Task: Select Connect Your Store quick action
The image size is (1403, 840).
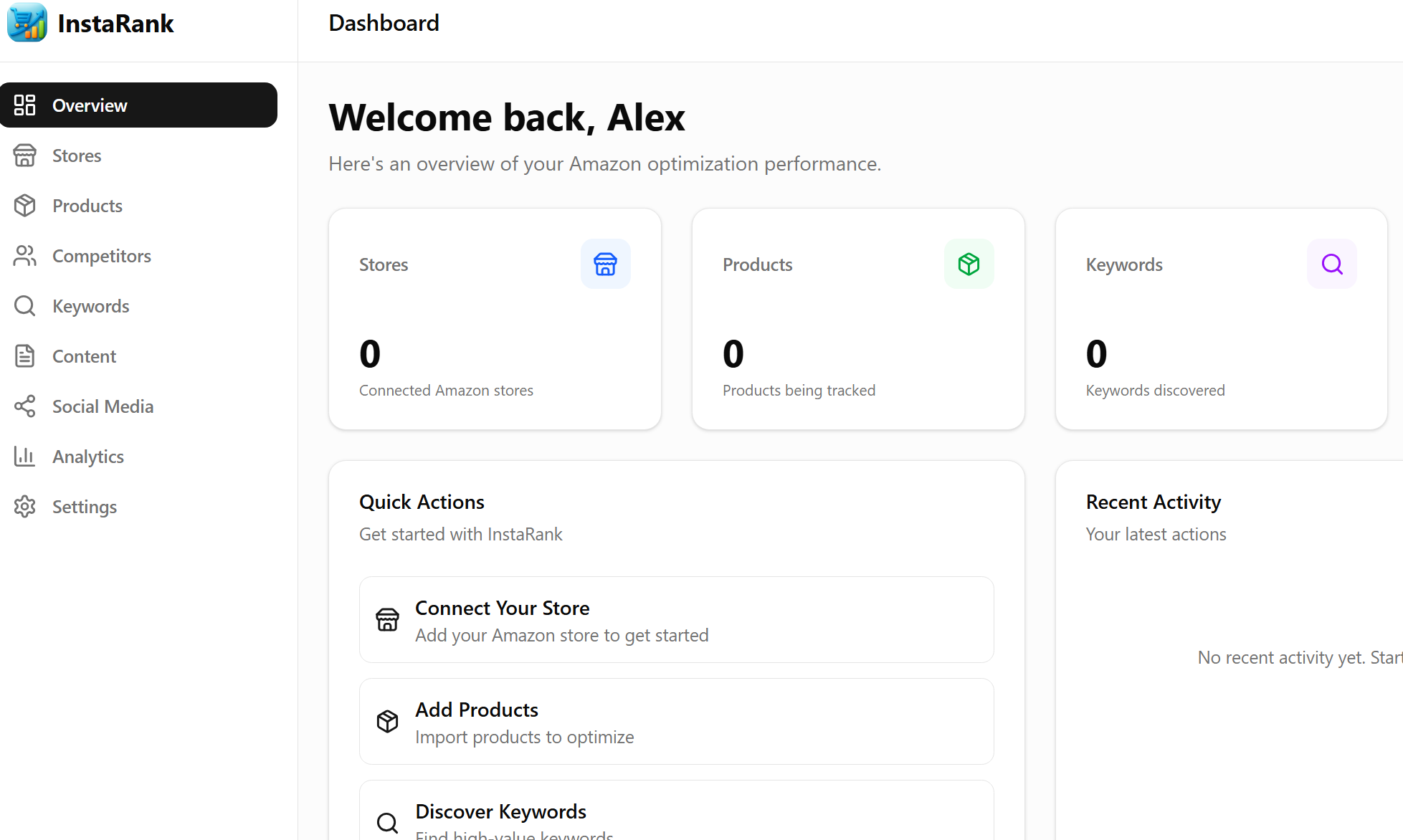Action: tap(676, 619)
